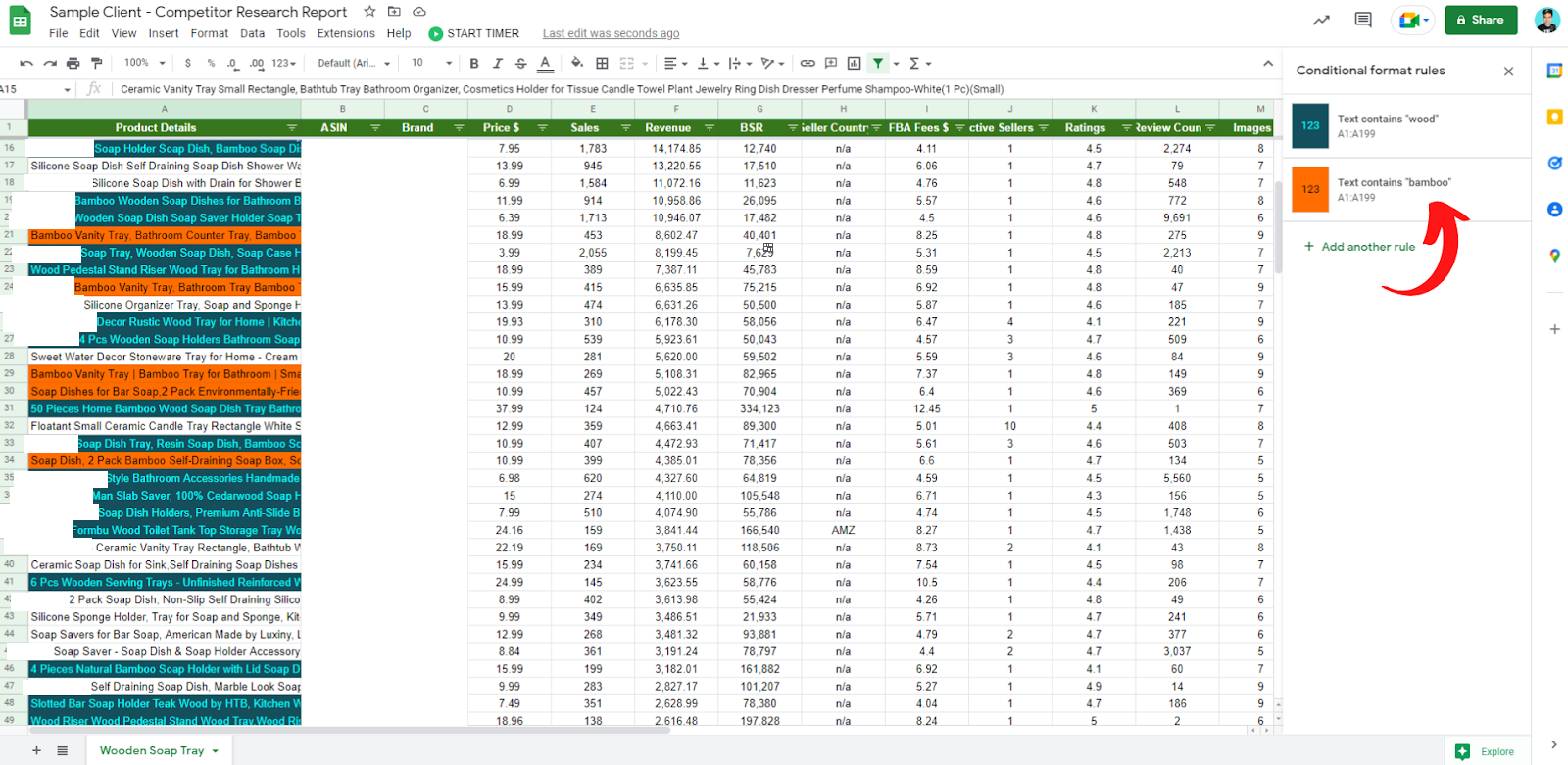Open filter dropdown on Price $ column

tap(542, 128)
